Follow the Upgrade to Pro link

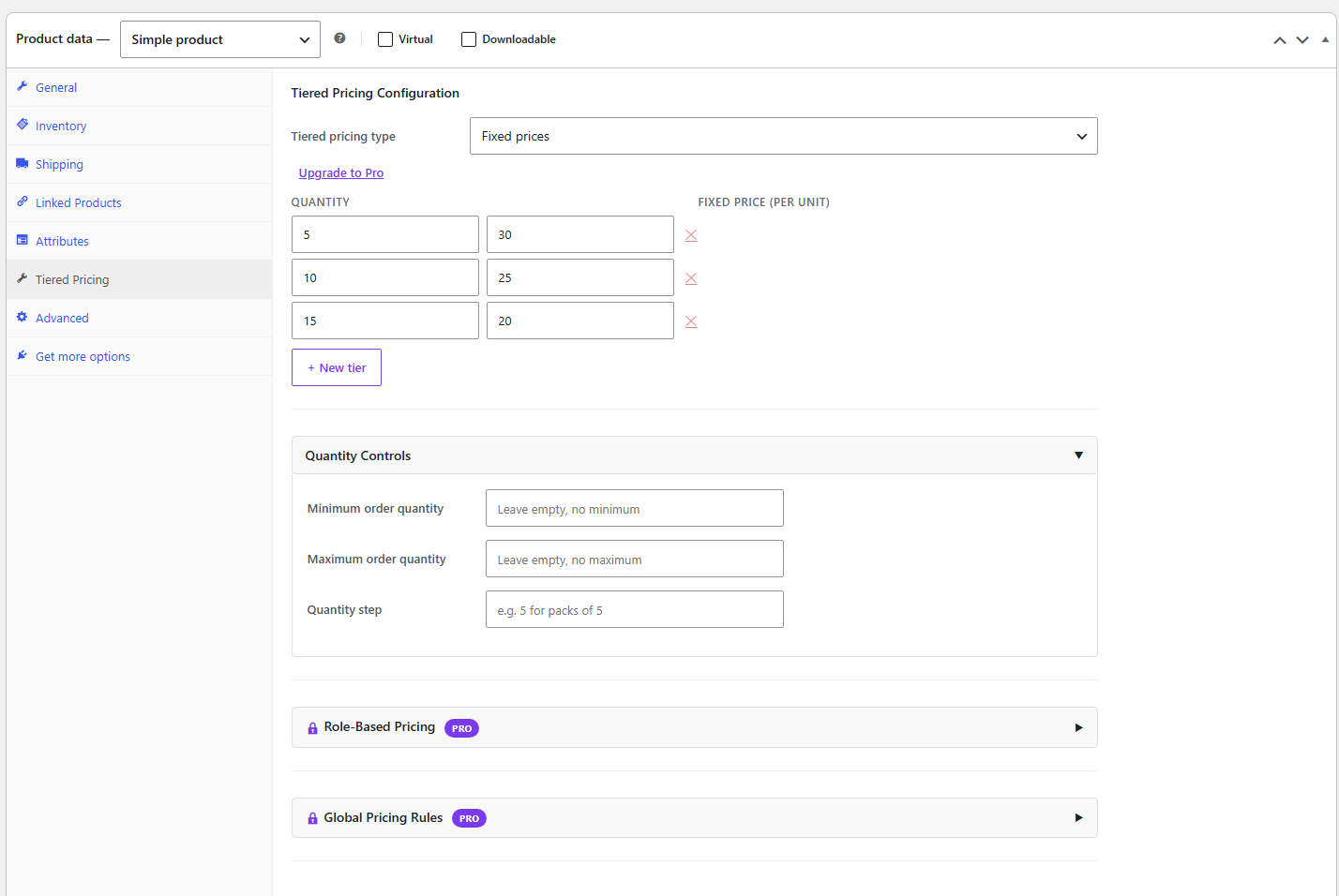341,173
